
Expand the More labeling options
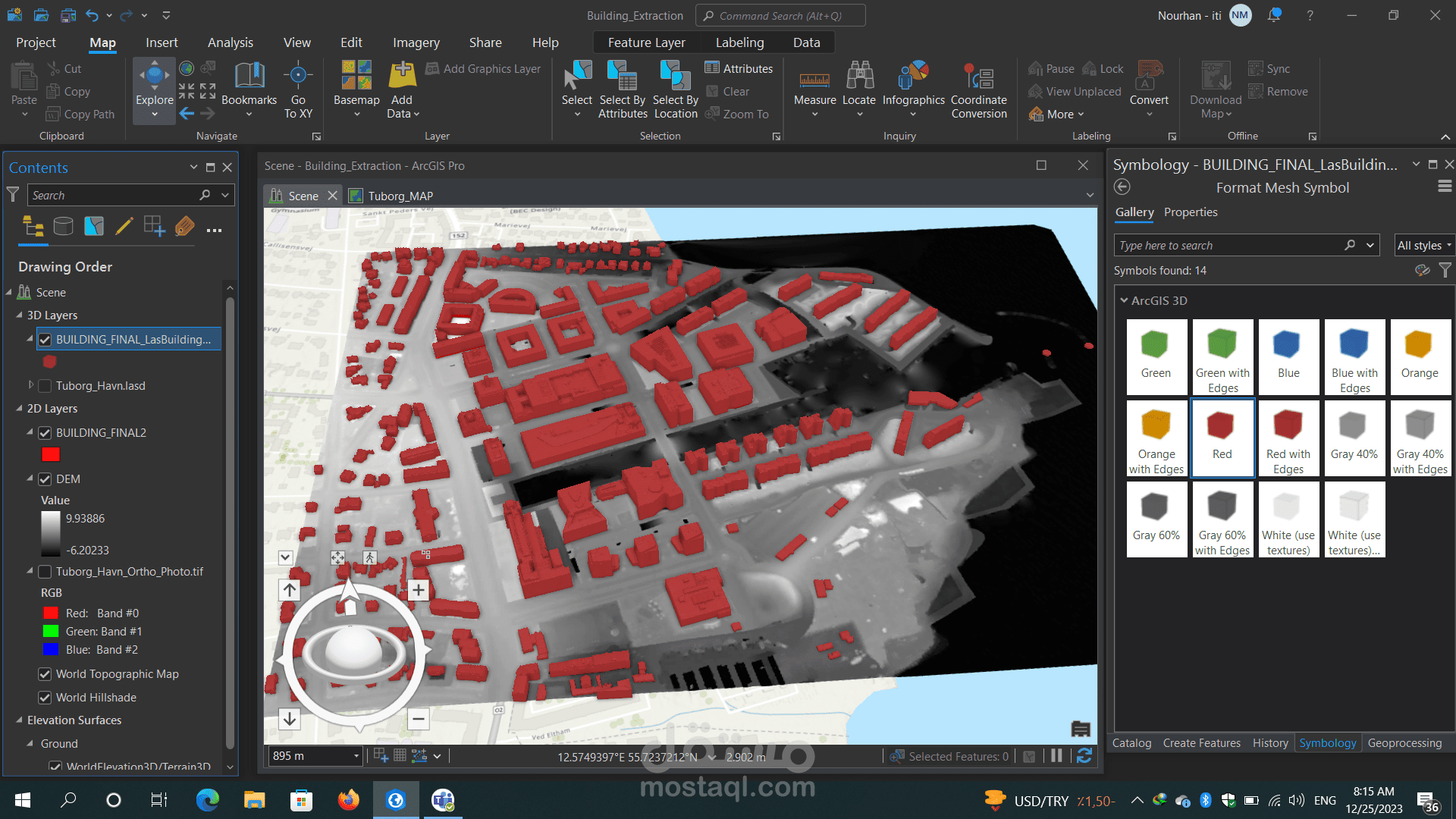(1056, 115)
